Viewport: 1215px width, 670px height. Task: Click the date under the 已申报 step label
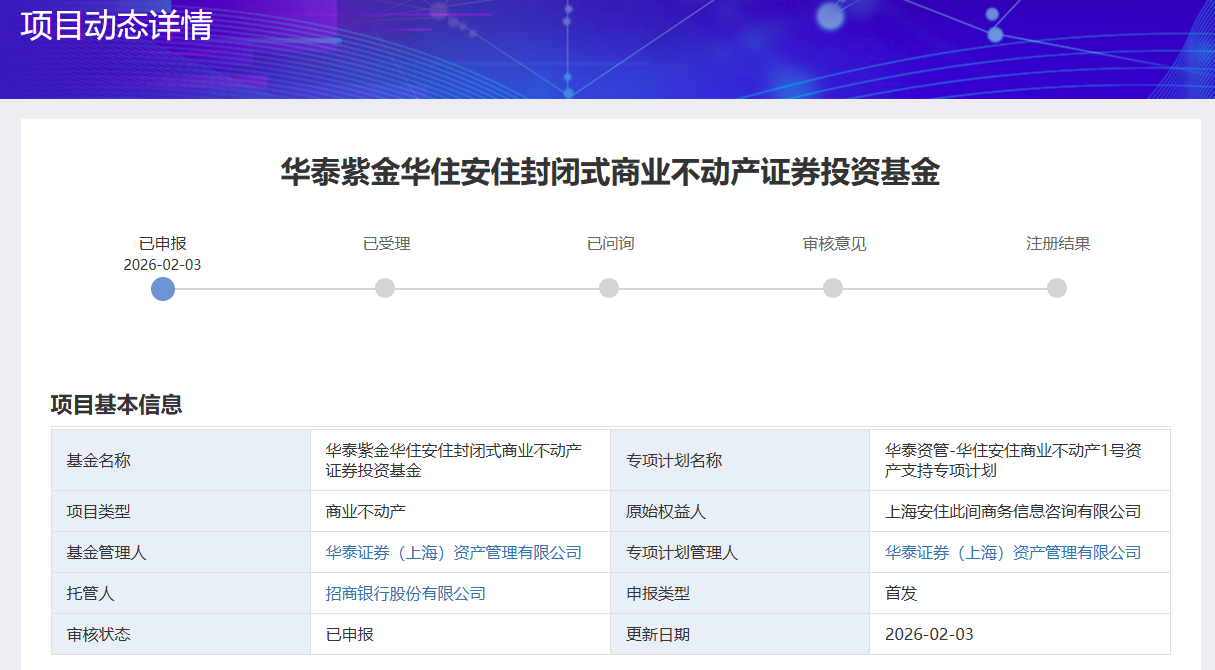162,265
